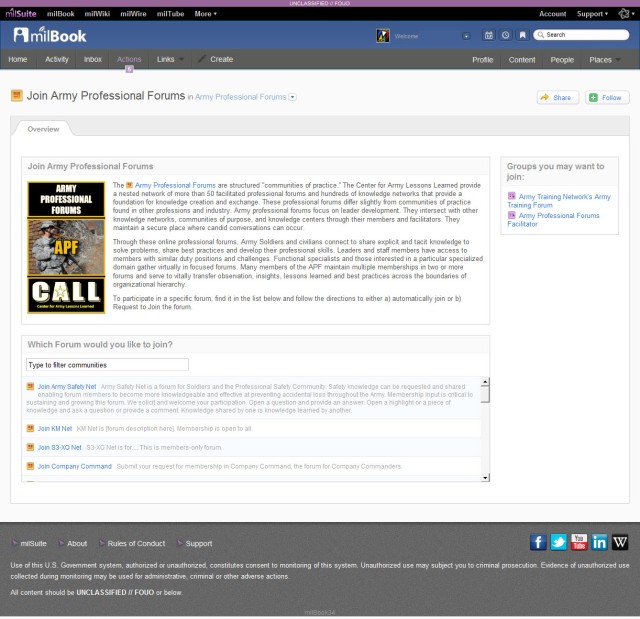Click the footer Rules of Conduct link
The width and height of the screenshot is (640, 619).
click(136, 543)
